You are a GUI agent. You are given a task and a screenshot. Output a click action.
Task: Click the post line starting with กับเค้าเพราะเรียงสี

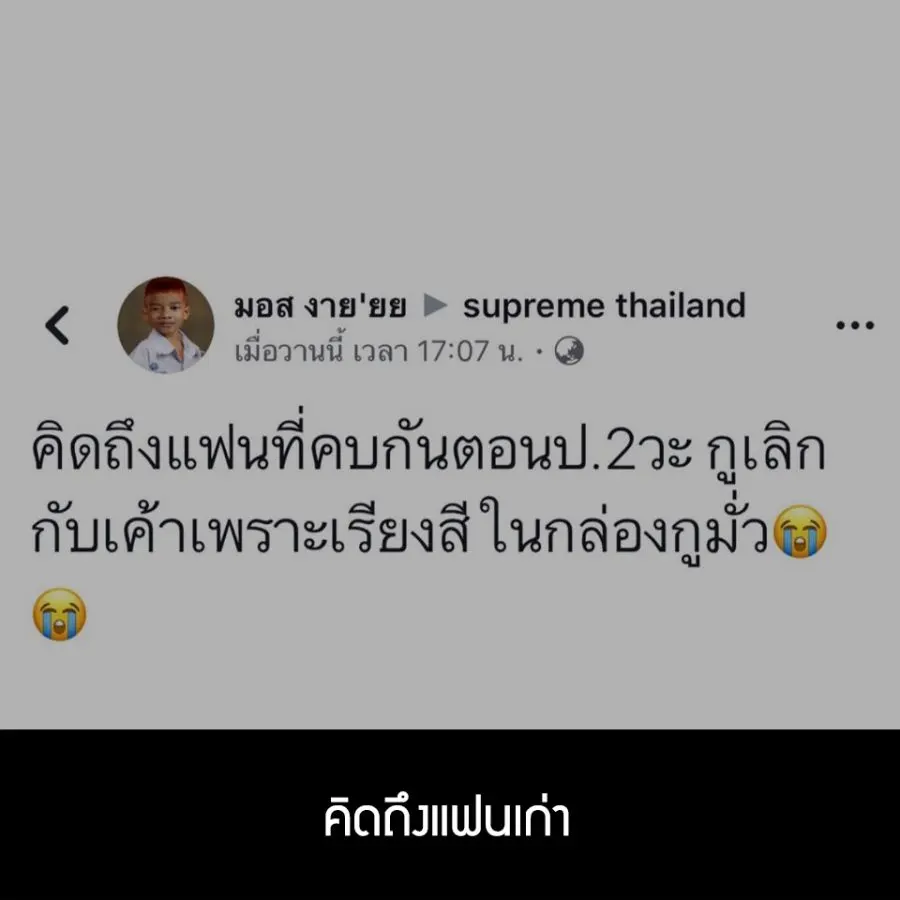pos(429,534)
